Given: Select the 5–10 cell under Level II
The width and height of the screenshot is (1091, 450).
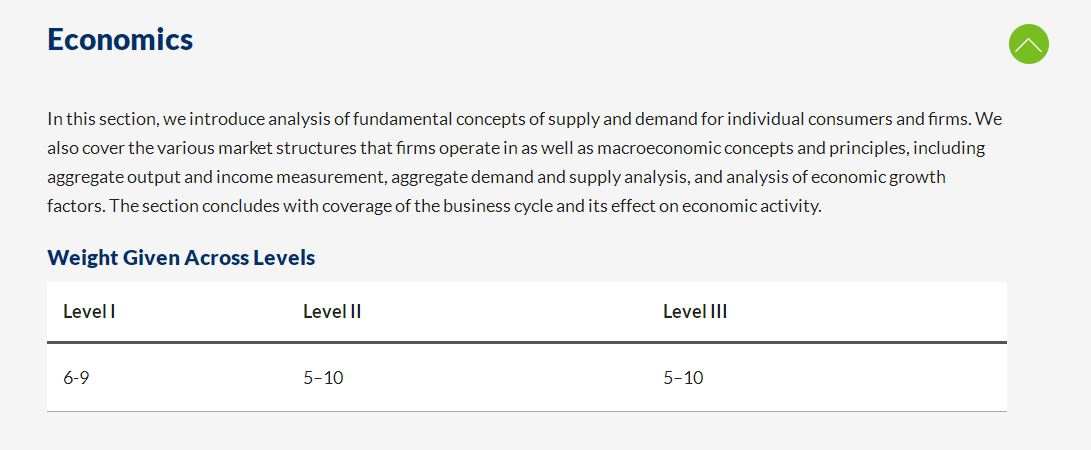Looking at the screenshot, I should point(324,378).
